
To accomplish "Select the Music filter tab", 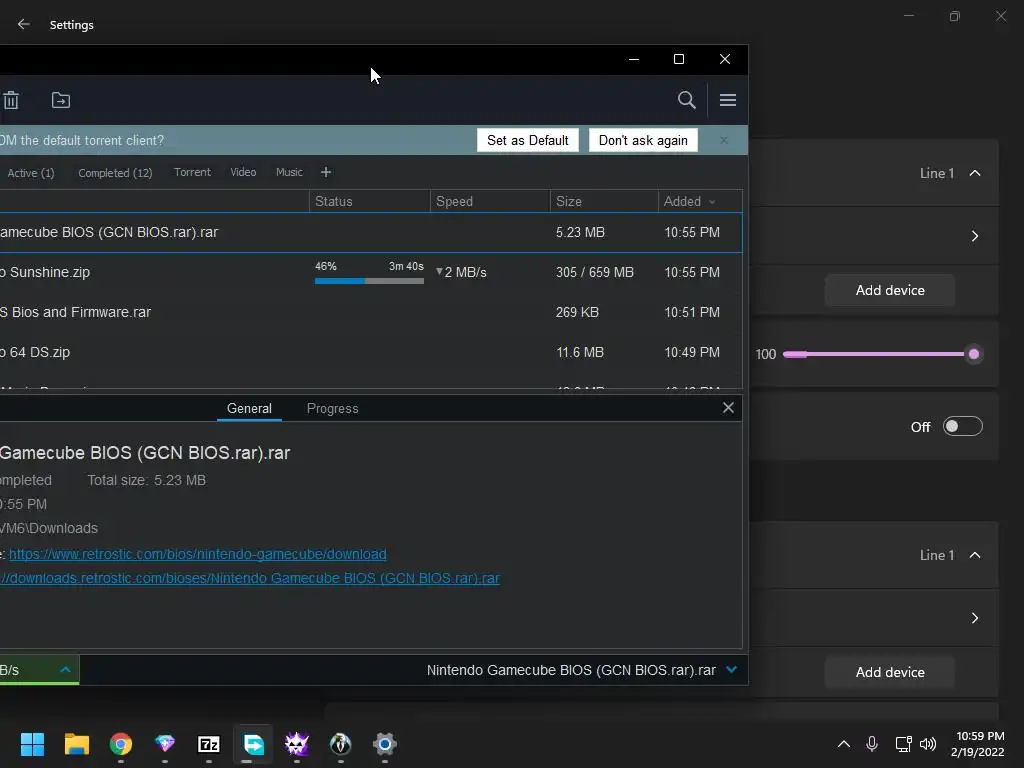I will (289, 172).
